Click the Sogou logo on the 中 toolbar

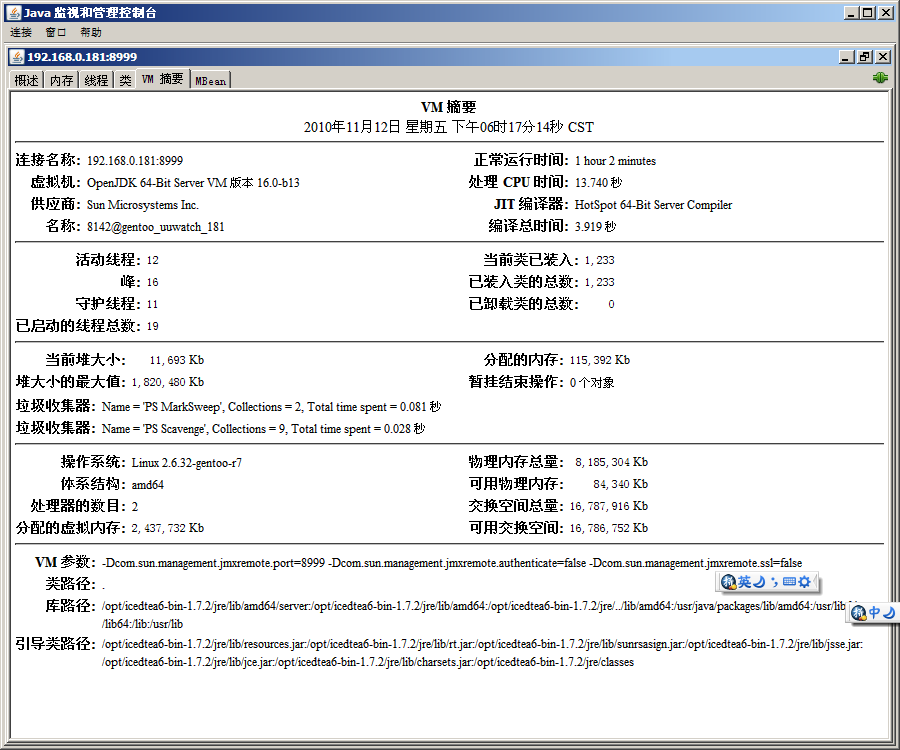point(858,612)
